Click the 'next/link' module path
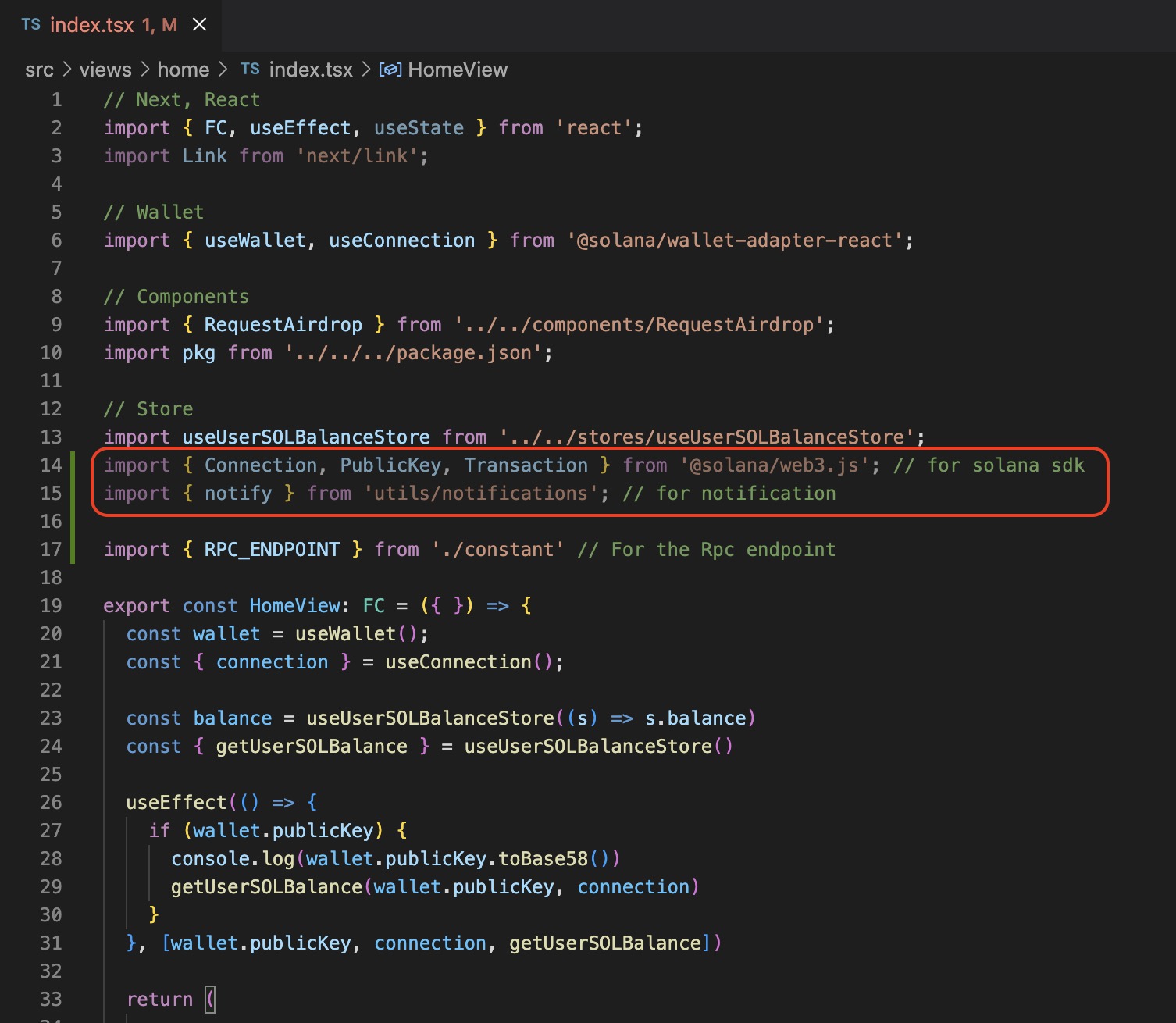 (x=357, y=156)
